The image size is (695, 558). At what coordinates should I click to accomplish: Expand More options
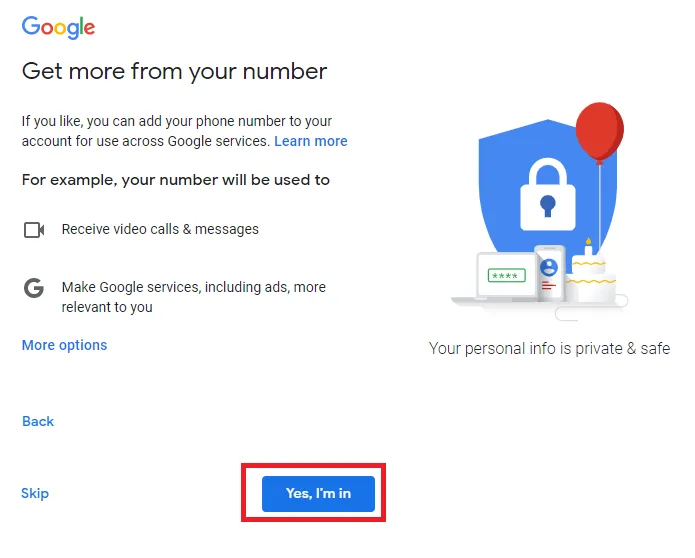tap(64, 345)
